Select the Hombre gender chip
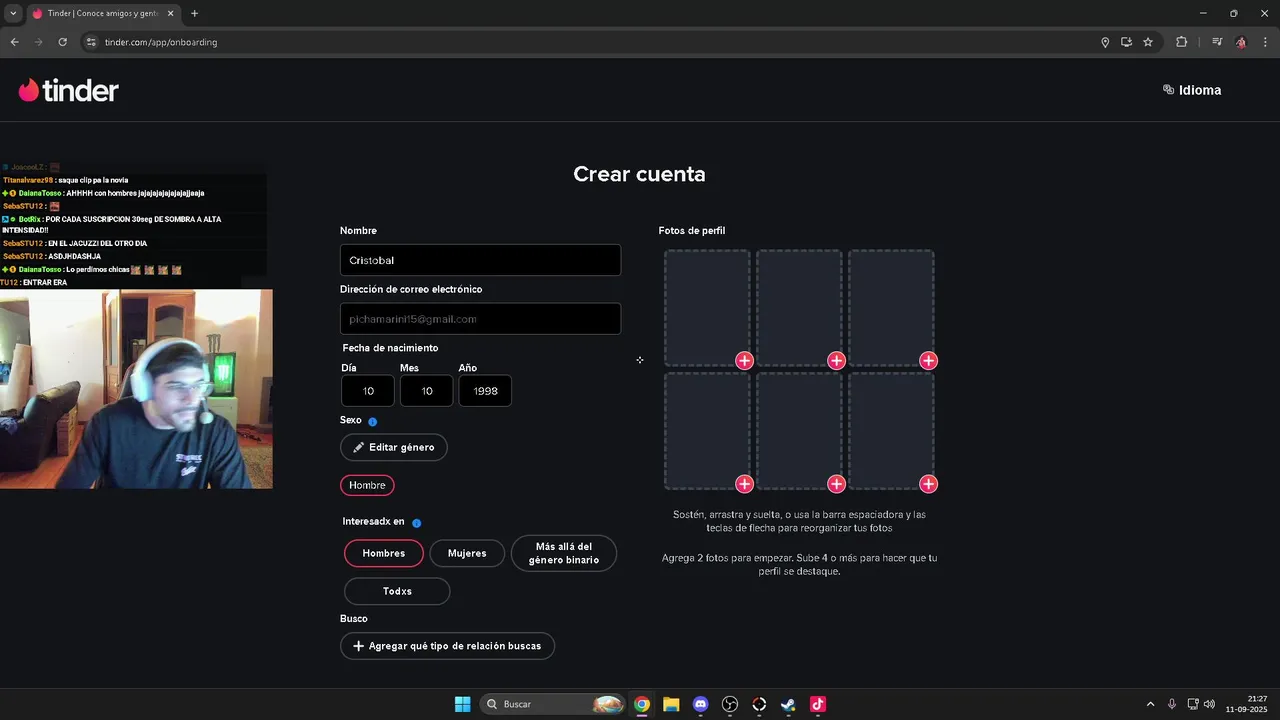The height and width of the screenshot is (720, 1280). click(367, 485)
